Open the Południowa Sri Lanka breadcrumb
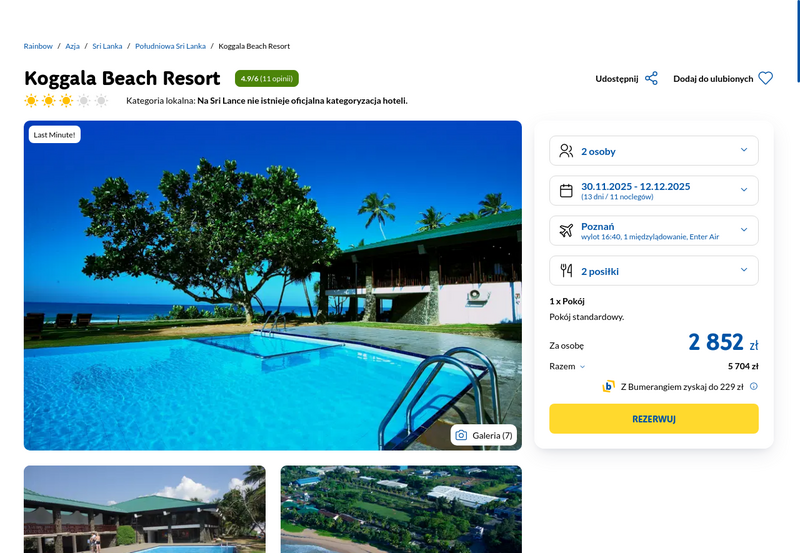Viewport: 800px width, 553px height. point(170,46)
